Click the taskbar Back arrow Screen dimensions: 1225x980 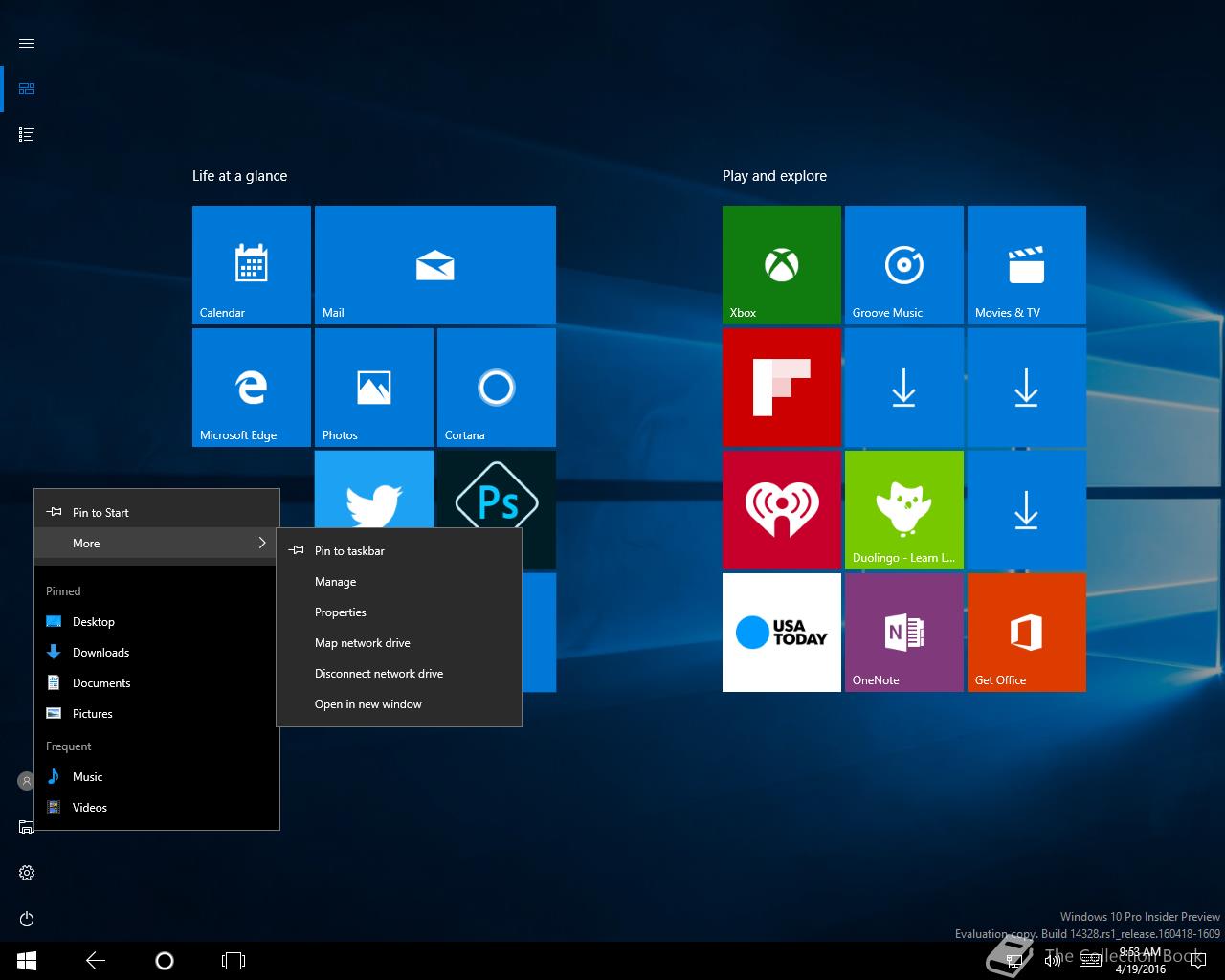point(96,960)
